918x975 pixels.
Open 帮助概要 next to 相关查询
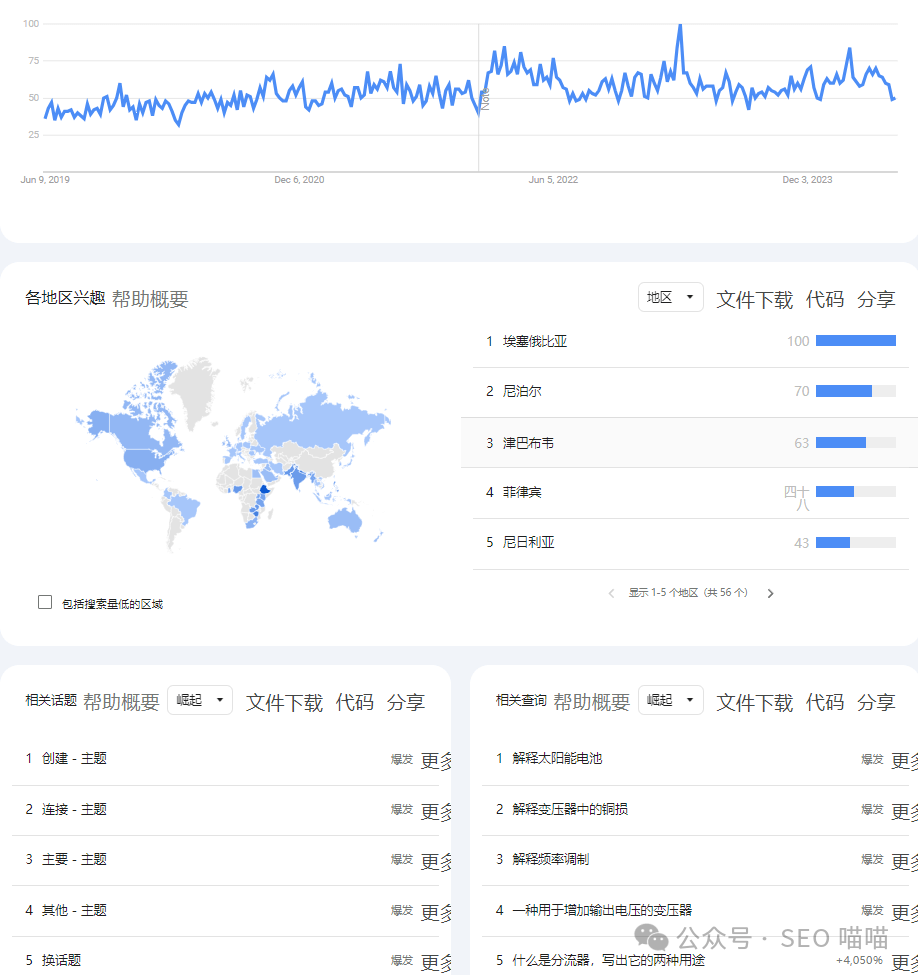591,702
